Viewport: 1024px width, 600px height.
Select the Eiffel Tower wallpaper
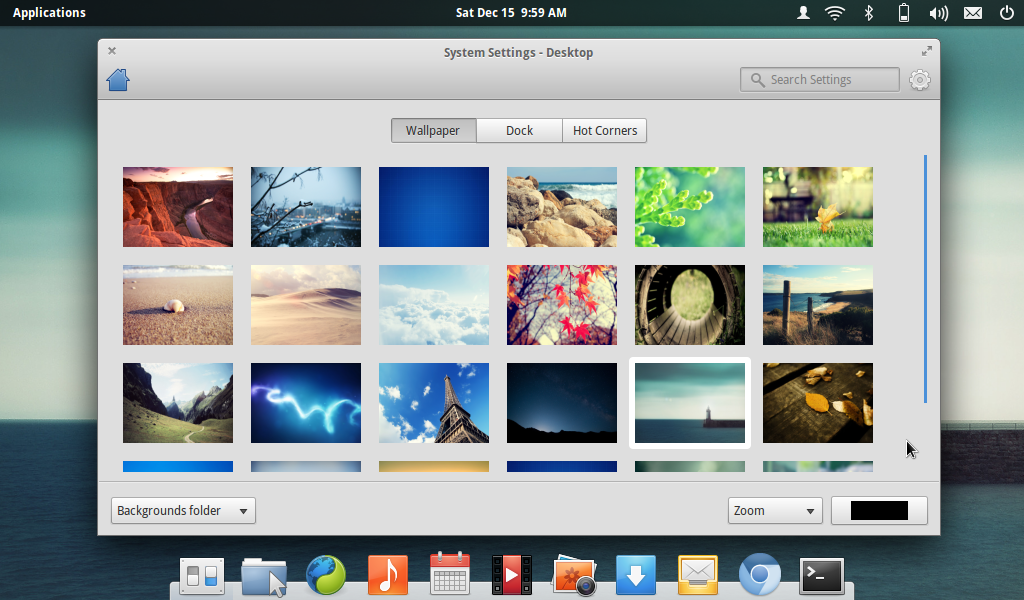433,402
